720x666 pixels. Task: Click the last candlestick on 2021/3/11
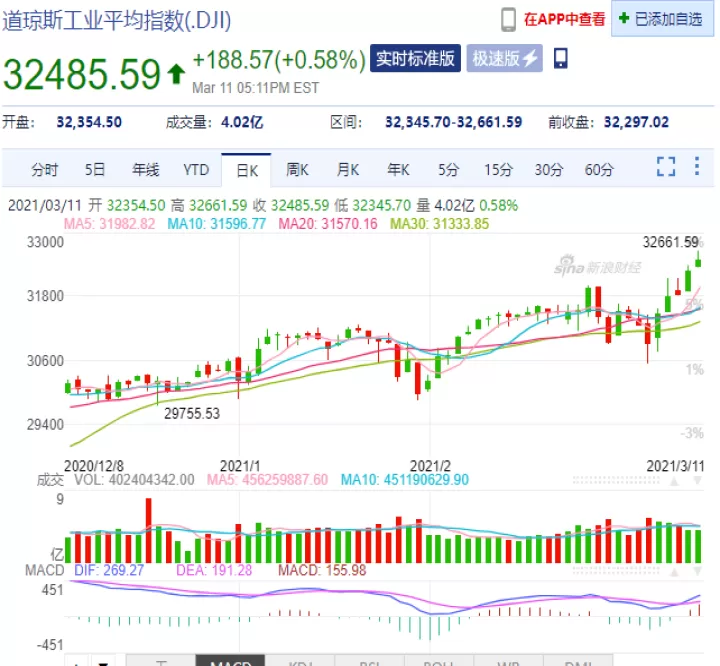698,261
